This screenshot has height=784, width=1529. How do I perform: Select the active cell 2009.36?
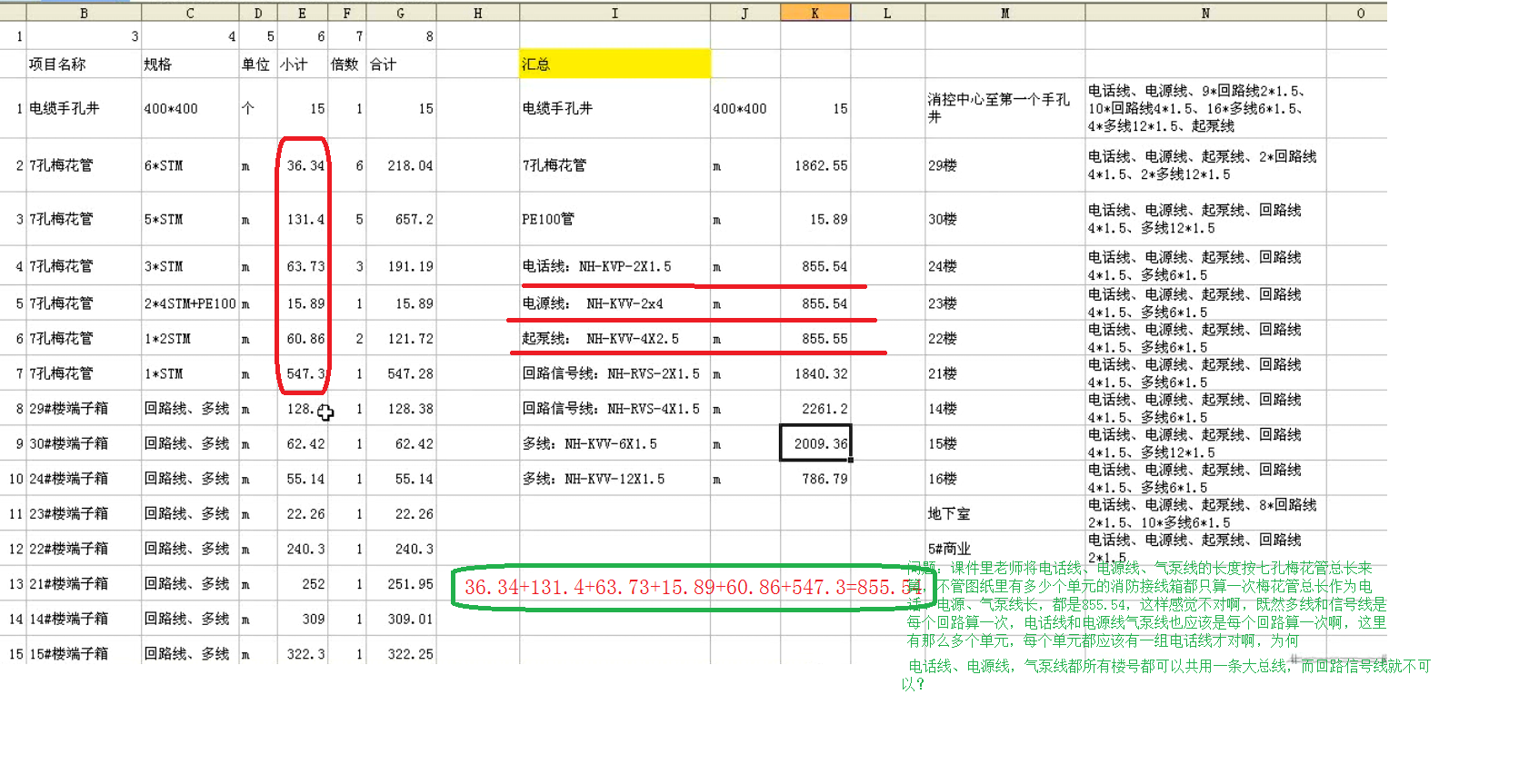(815, 443)
